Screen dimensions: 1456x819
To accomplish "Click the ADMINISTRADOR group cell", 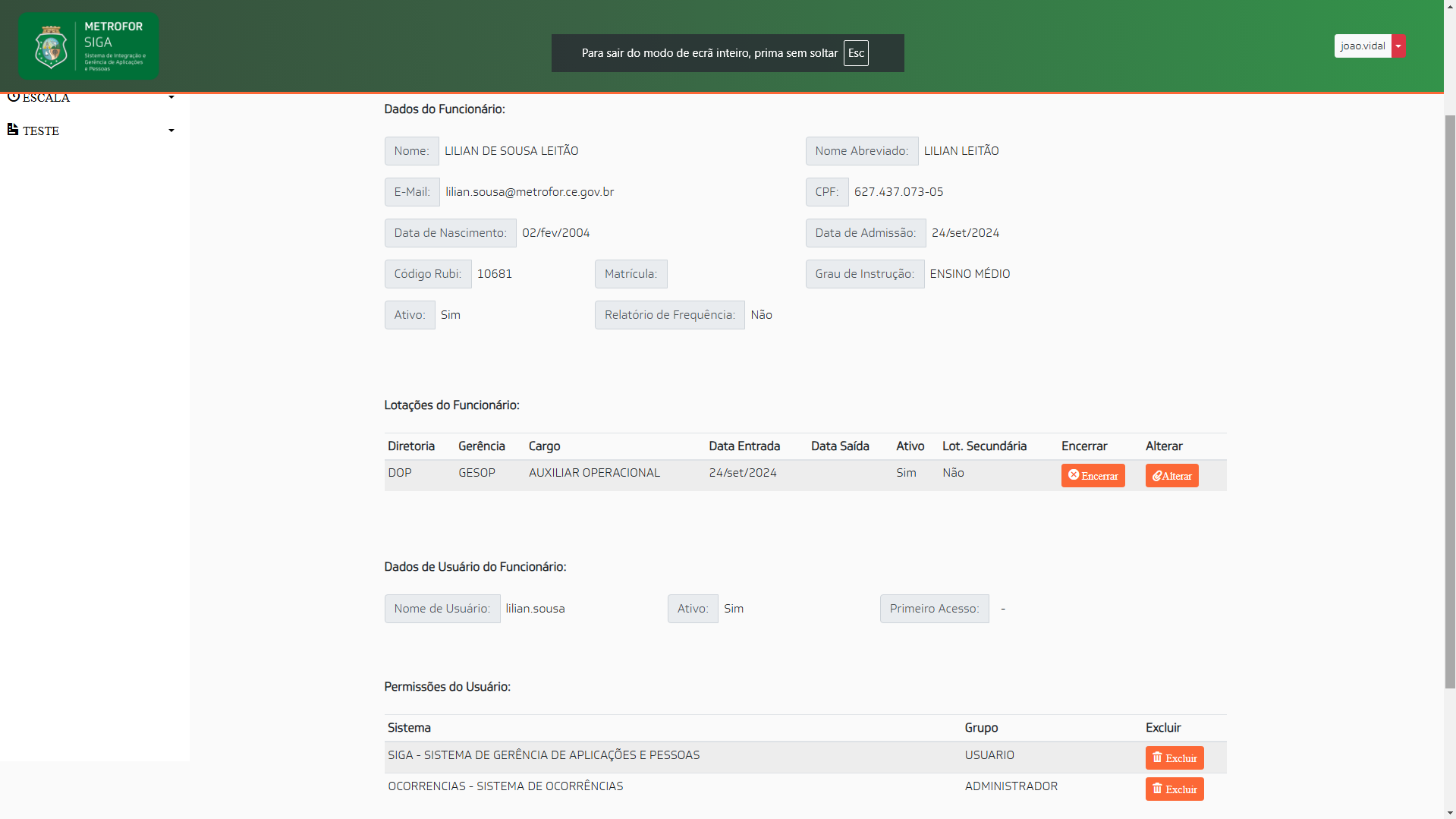I will [1011, 786].
